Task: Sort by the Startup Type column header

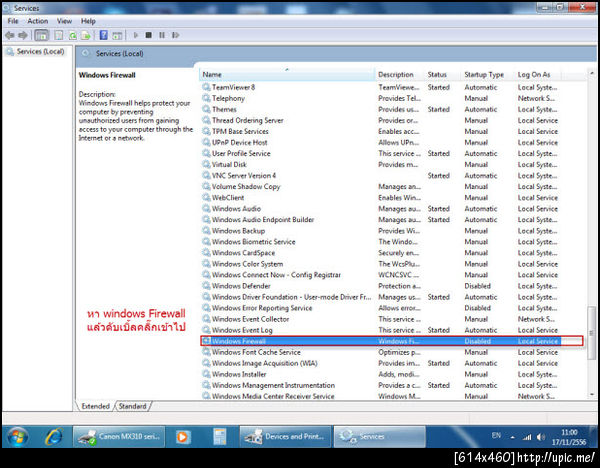Action: tap(488, 75)
